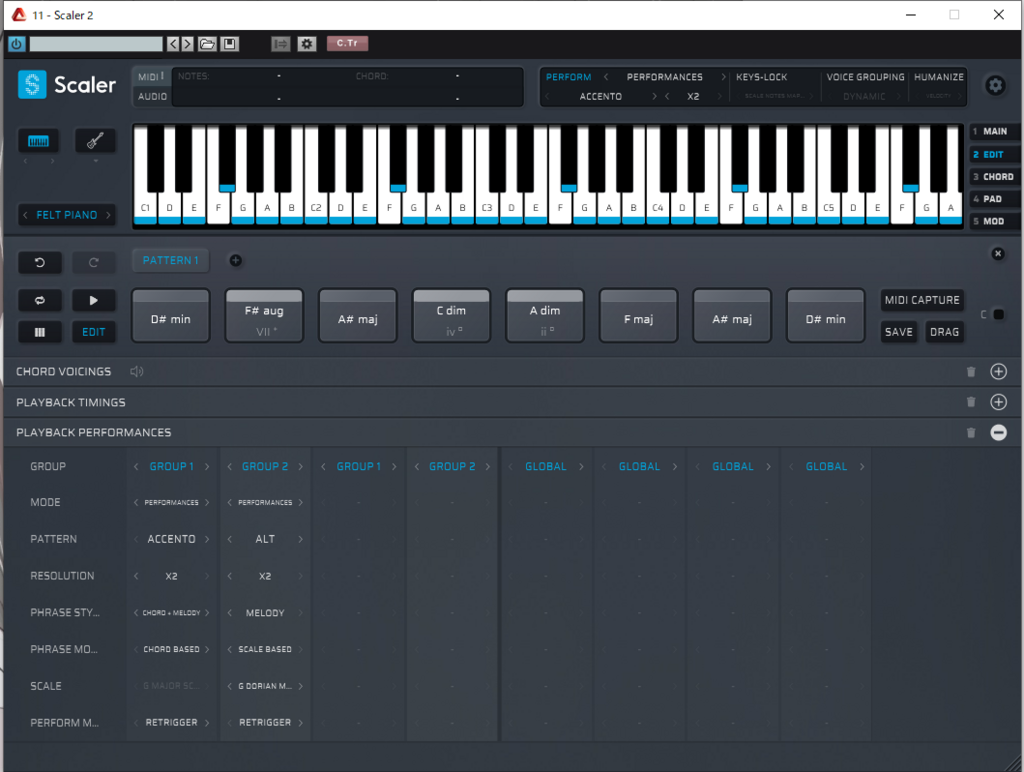Click the C.Tr button
The image size is (1024, 772).
[x=347, y=43]
